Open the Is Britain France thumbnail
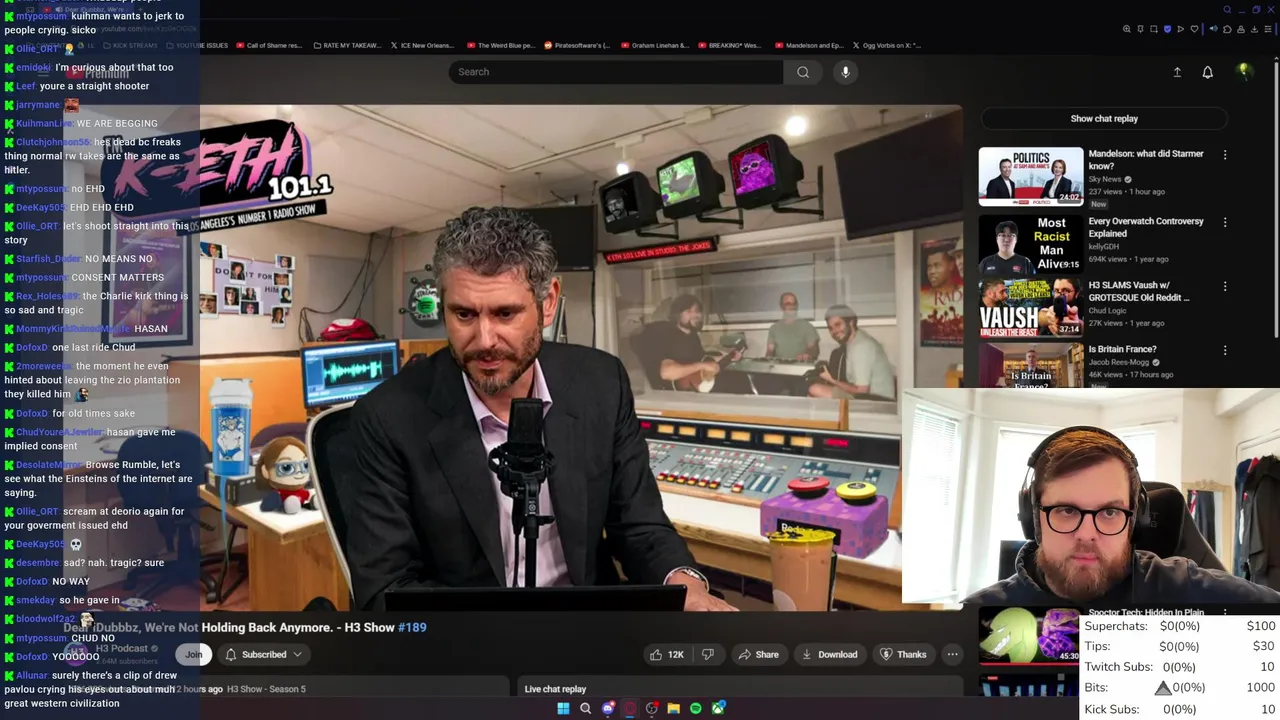Screen dimensions: 1280x720 (x=1030, y=365)
